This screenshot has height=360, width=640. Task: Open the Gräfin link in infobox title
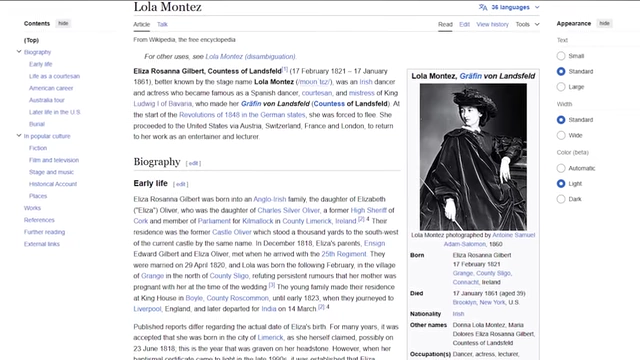470,76
